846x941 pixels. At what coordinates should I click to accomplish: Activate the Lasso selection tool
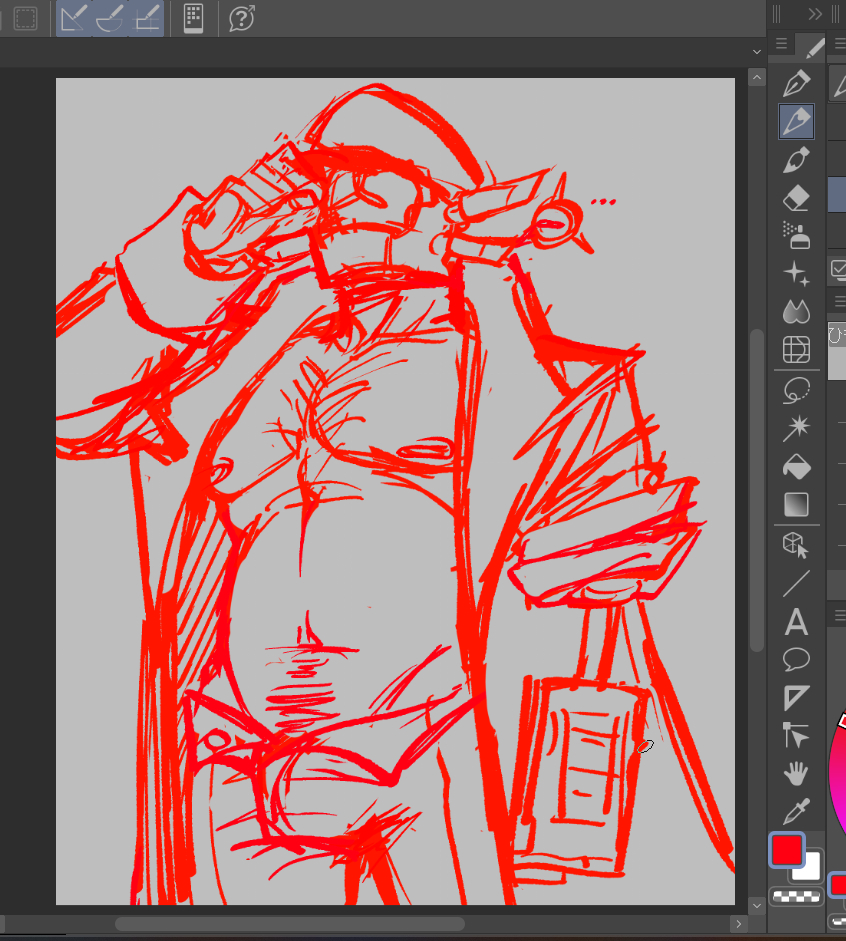pos(796,389)
